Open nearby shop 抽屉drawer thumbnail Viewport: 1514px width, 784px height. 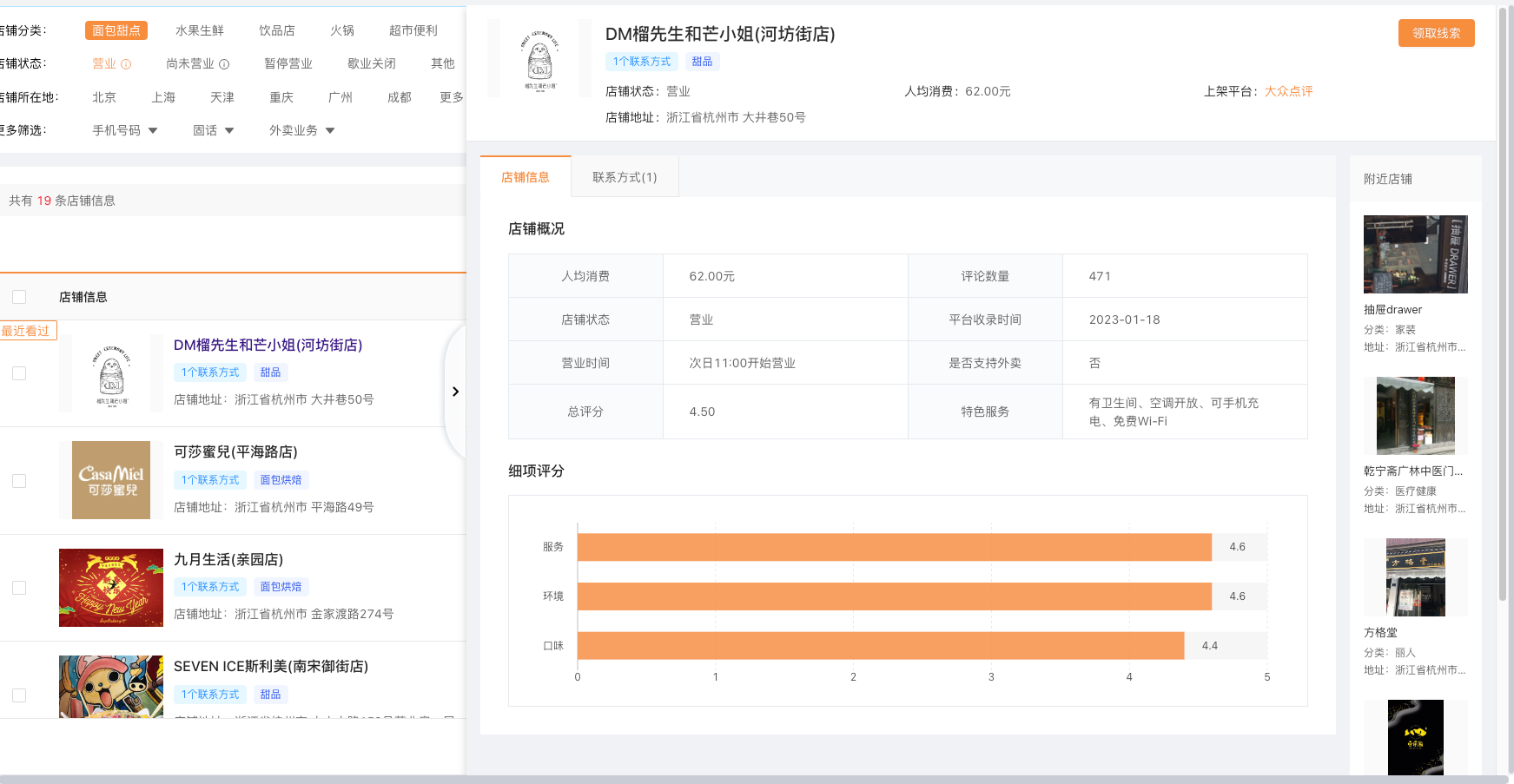(1416, 254)
